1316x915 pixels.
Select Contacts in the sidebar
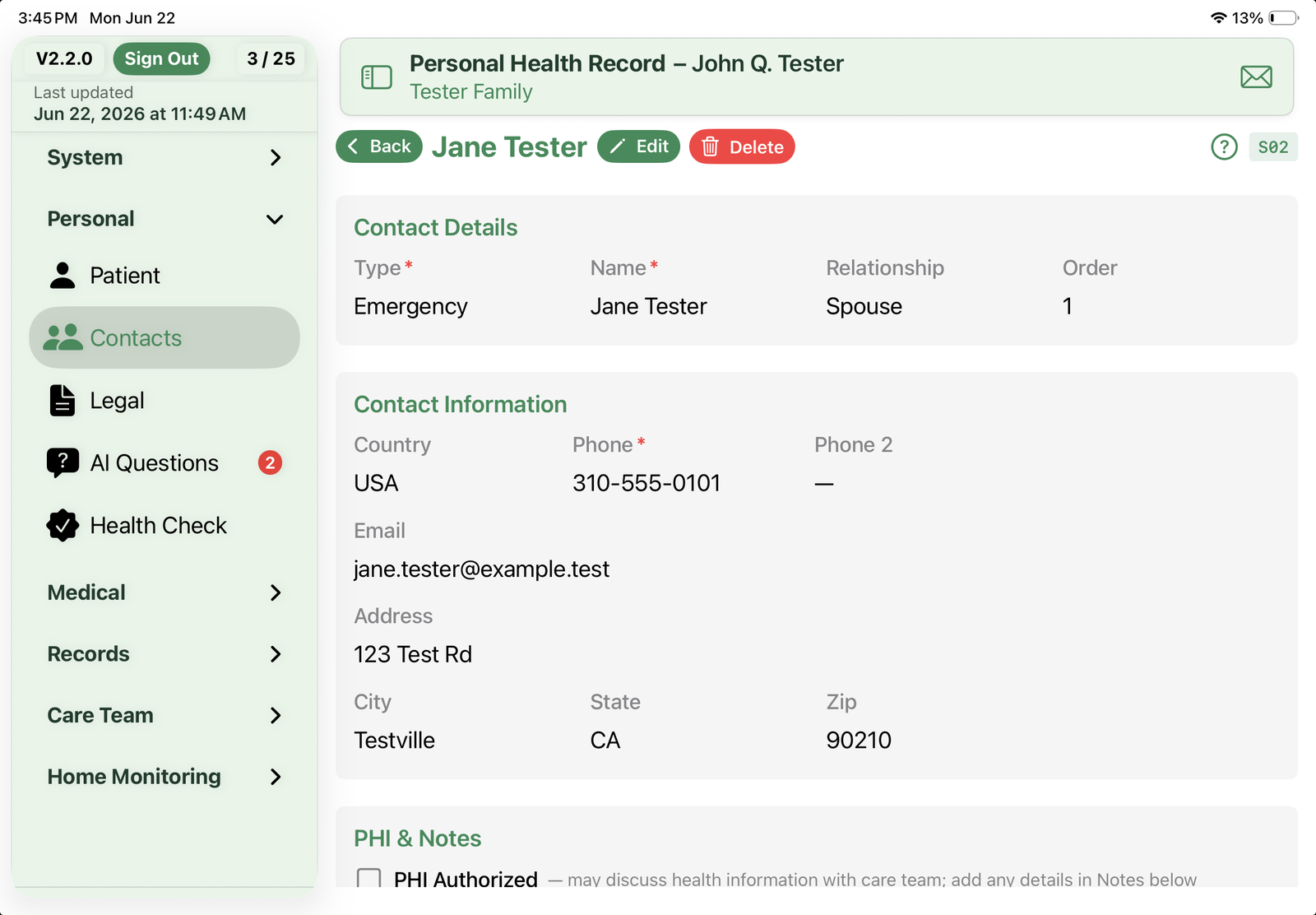164,337
